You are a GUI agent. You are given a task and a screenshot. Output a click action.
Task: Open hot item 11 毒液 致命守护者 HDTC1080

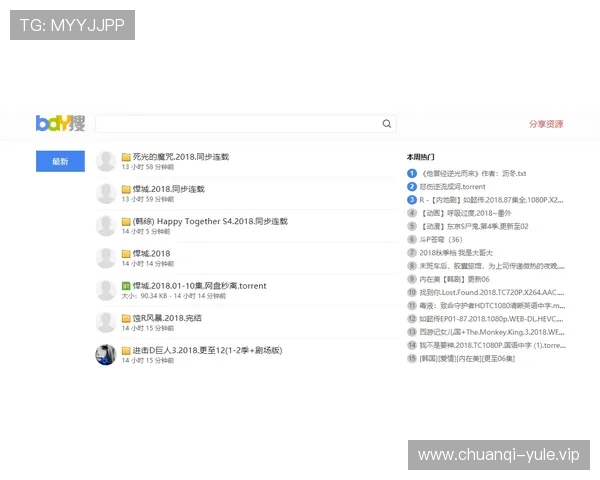492,305
